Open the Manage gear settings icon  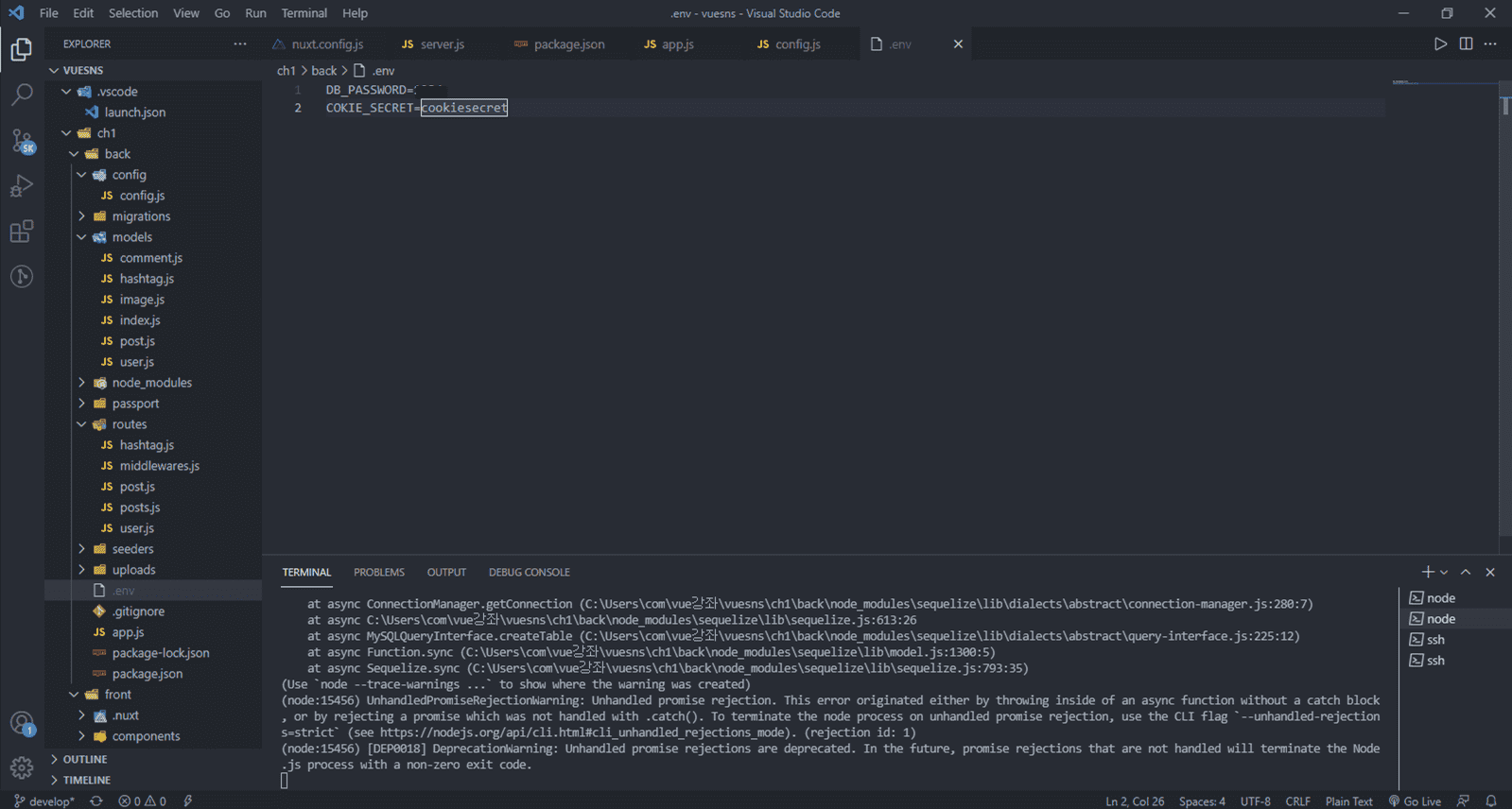click(22, 767)
